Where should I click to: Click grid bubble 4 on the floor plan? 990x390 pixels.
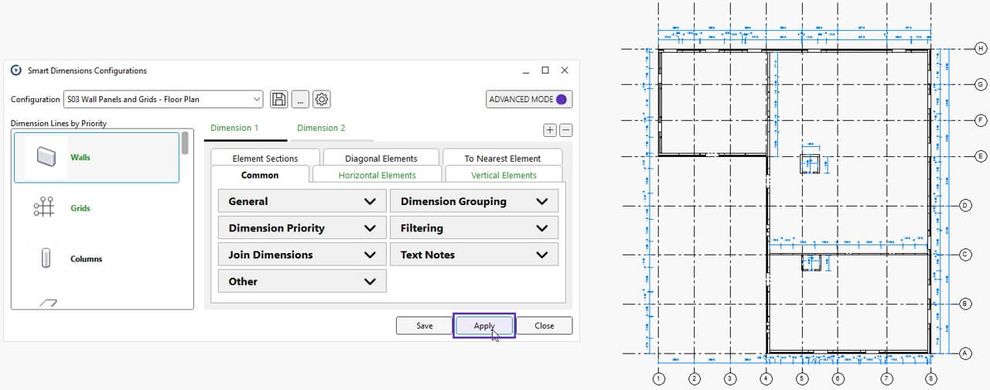[x=766, y=379]
